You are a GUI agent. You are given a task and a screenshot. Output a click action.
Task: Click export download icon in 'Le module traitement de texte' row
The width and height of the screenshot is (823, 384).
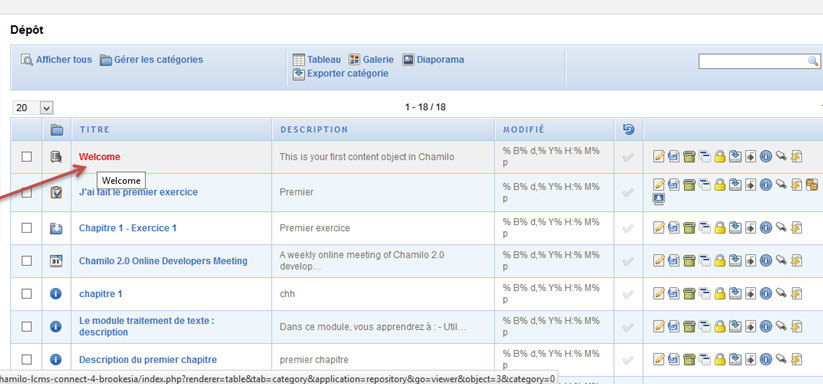point(735,326)
